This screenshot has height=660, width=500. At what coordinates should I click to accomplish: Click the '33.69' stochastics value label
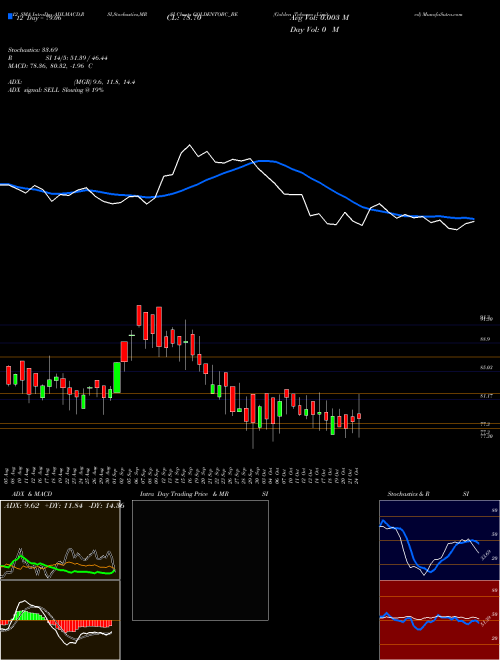click(x=488, y=555)
